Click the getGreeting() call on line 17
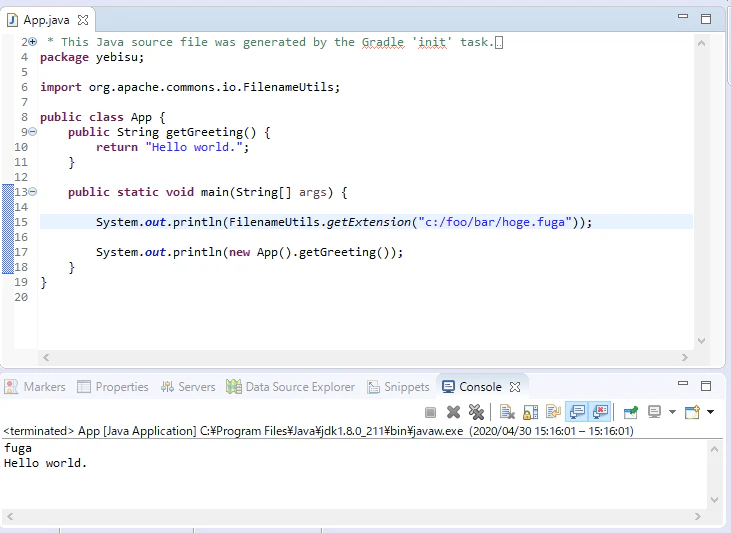Screen dimensions: 731x533 pos(343,252)
